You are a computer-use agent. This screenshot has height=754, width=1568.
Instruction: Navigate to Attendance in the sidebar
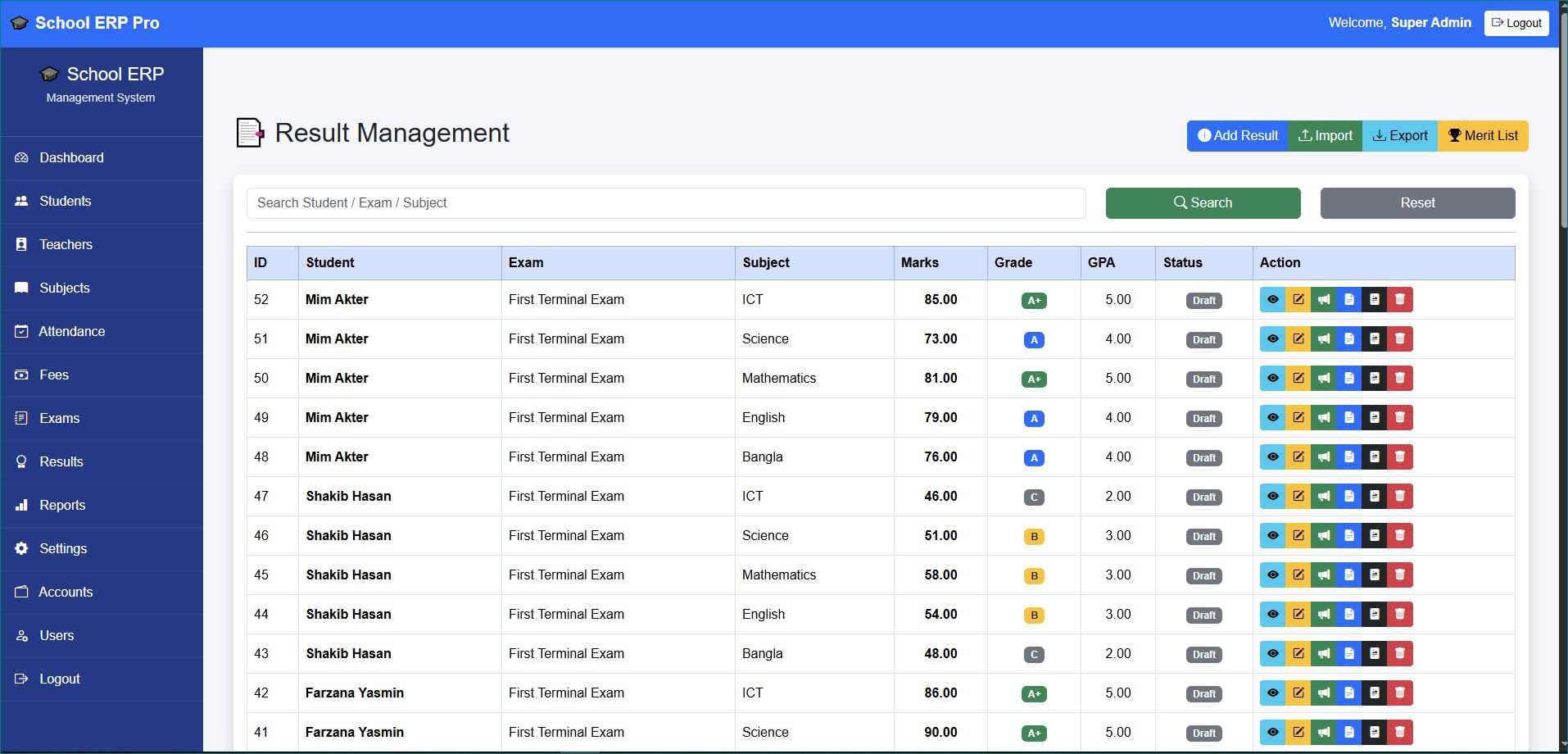102,332
